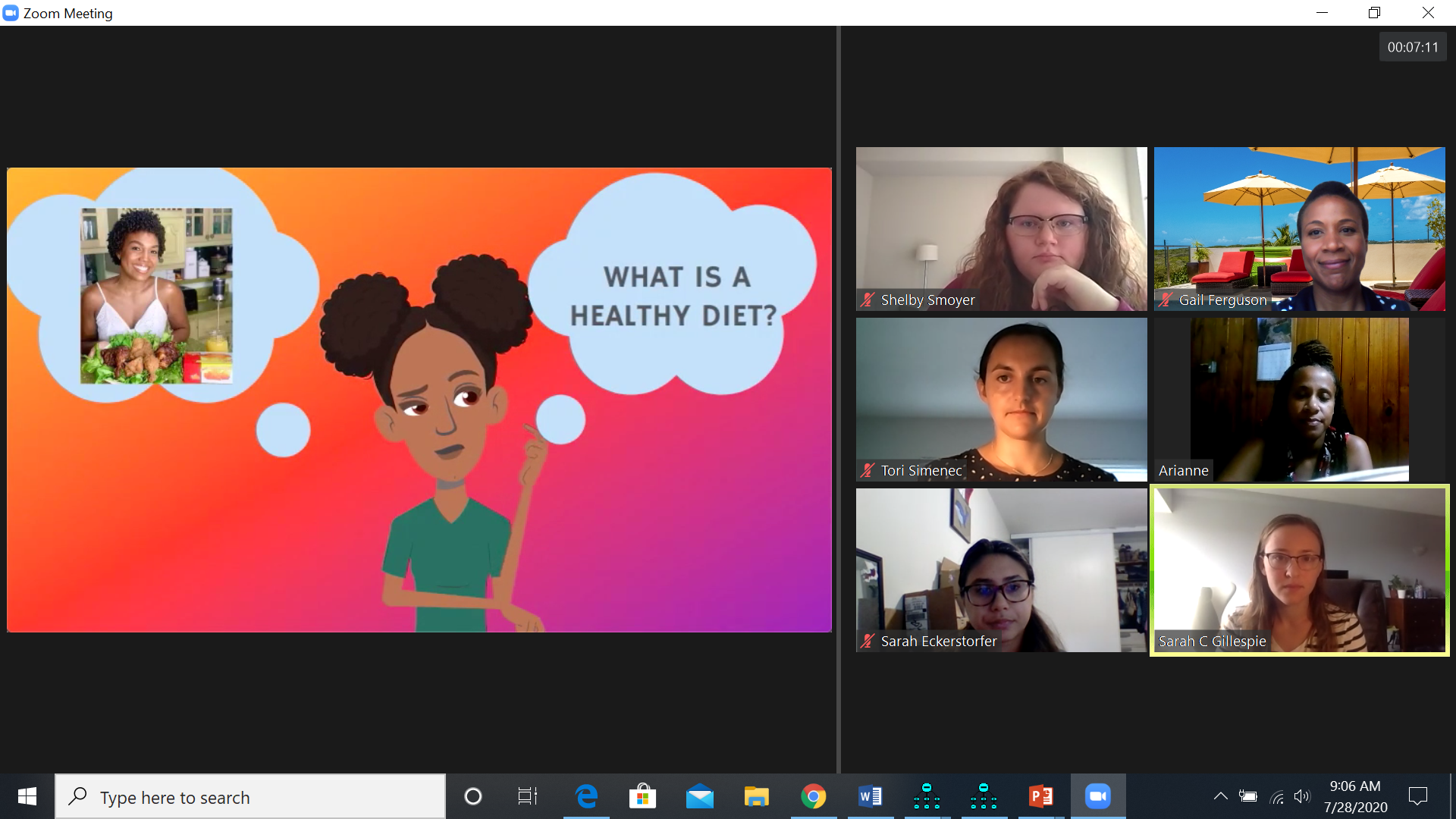Viewport: 1456px width, 819px height.
Task: Open the Windows Start menu
Action: (x=27, y=796)
